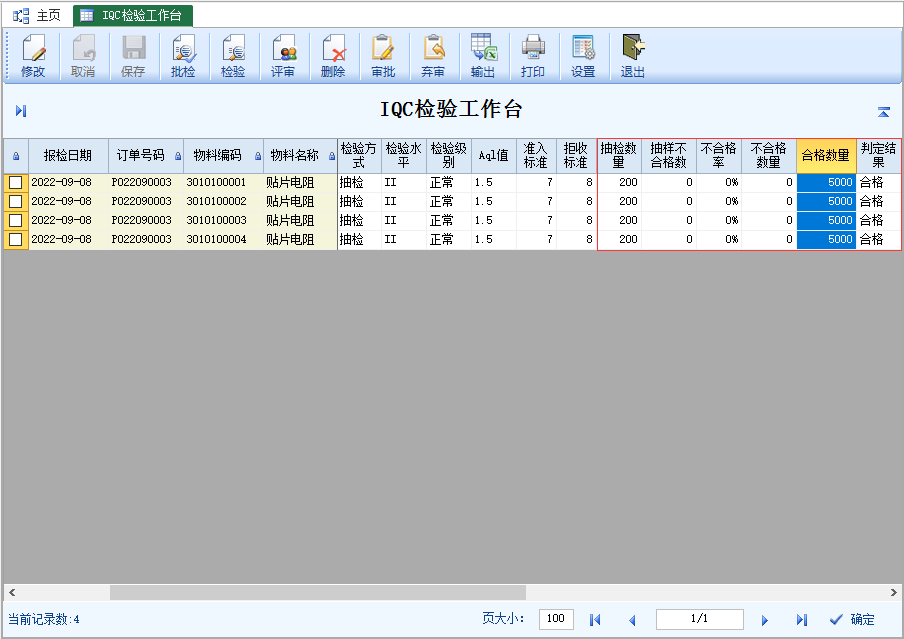Click the horizontal scrollbar thumb

317,592
